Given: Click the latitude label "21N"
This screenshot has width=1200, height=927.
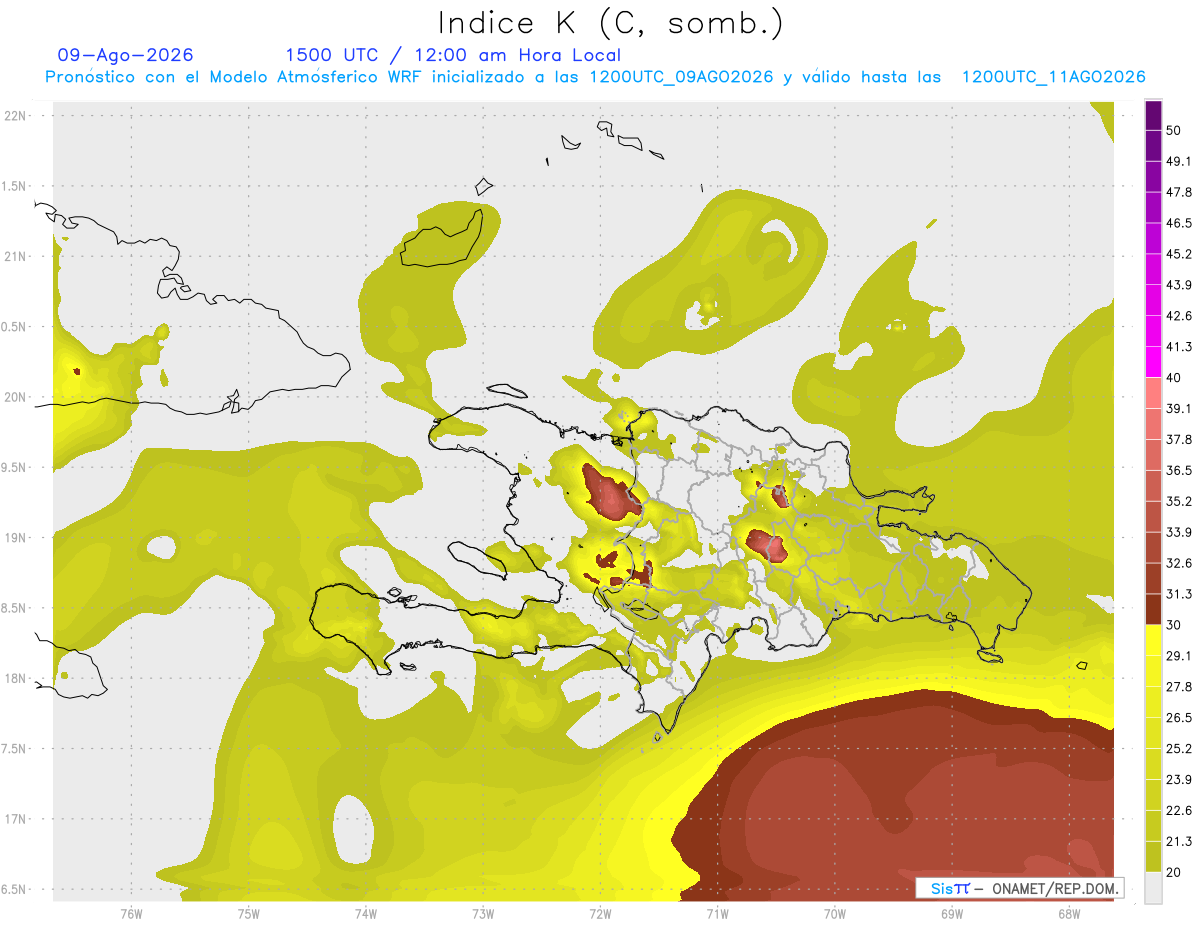Looking at the screenshot, I should (16, 256).
